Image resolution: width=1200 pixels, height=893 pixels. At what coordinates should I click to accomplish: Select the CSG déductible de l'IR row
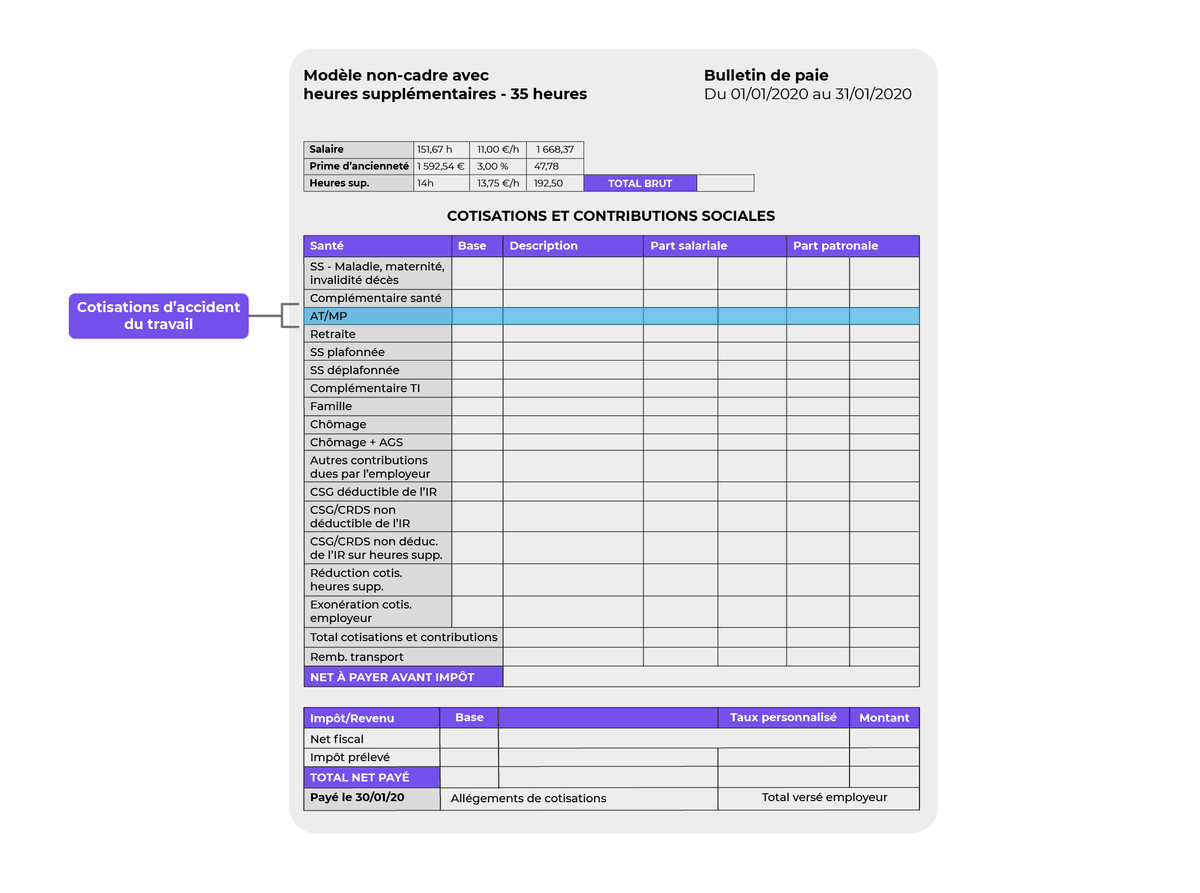click(611, 492)
